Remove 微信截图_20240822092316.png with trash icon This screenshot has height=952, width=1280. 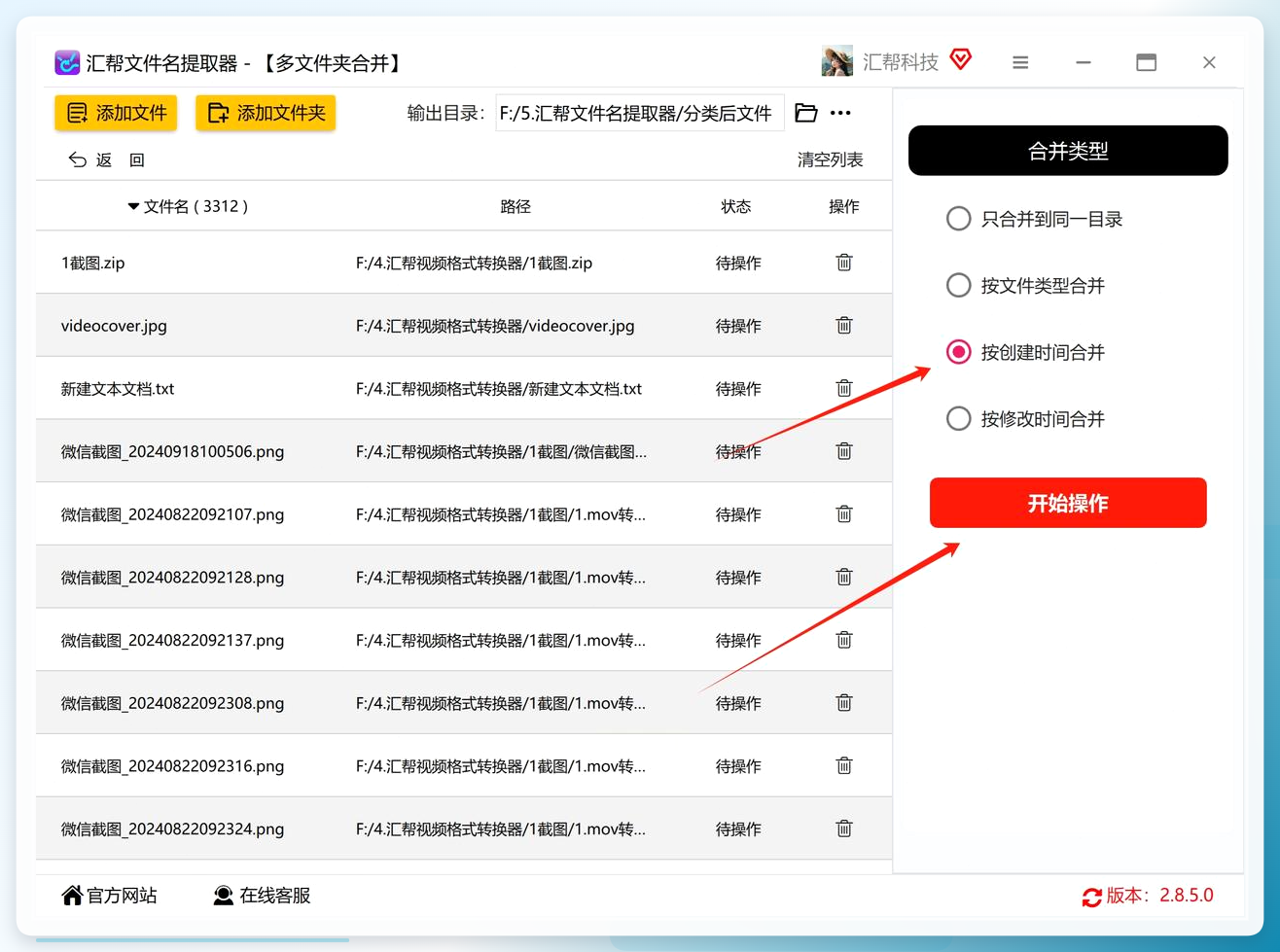[x=844, y=765]
